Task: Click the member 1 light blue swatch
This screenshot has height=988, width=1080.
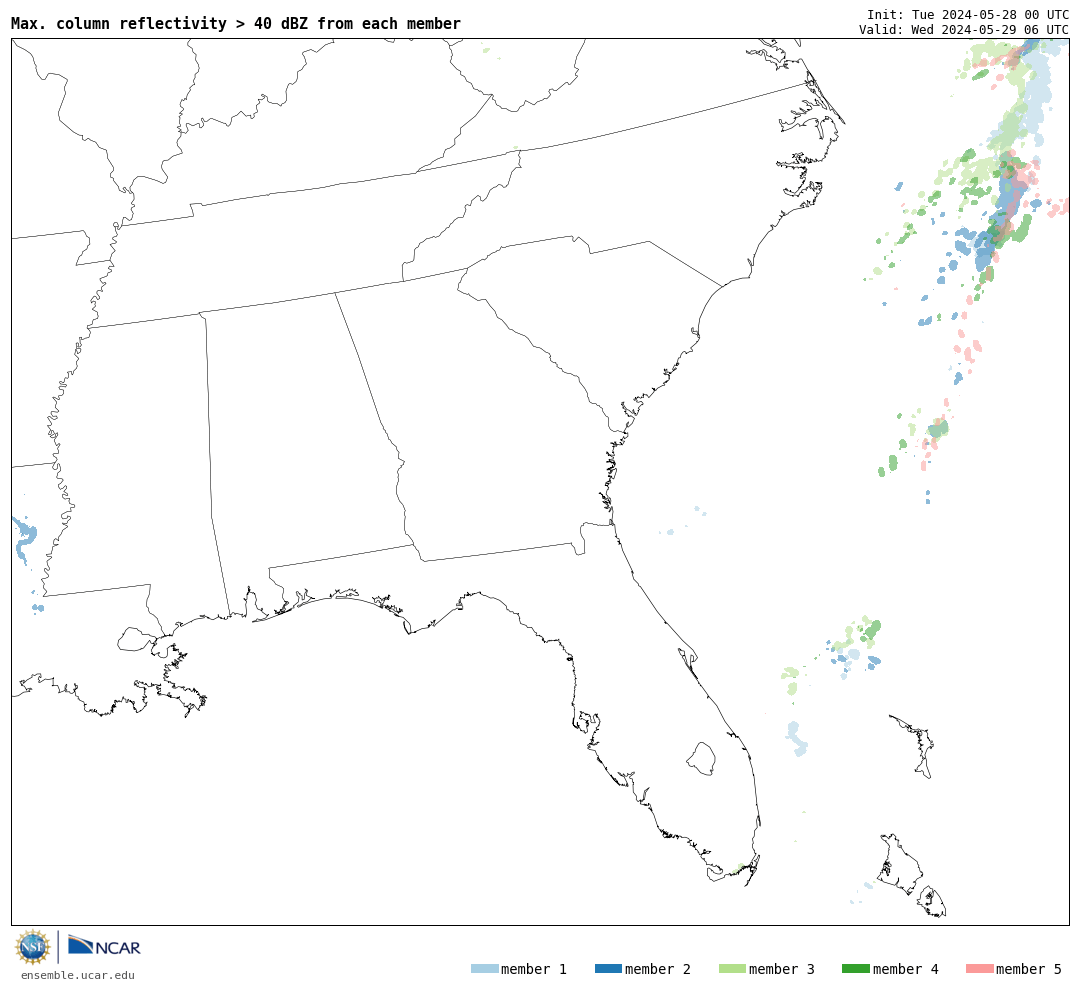Action: click(x=484, y=969)
